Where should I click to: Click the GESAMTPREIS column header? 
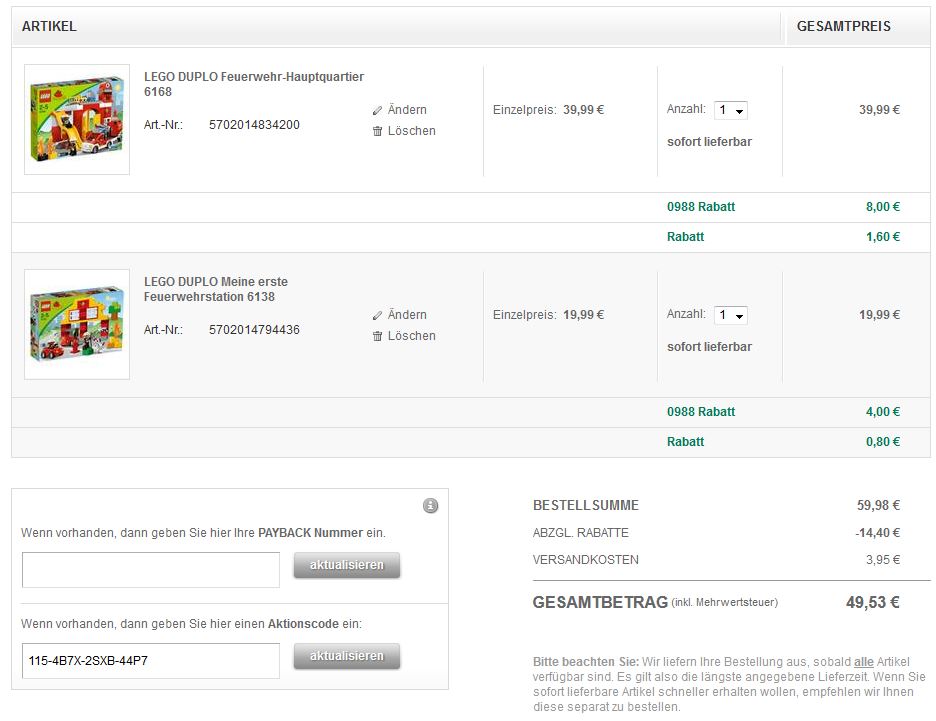[x=843, y=26]
